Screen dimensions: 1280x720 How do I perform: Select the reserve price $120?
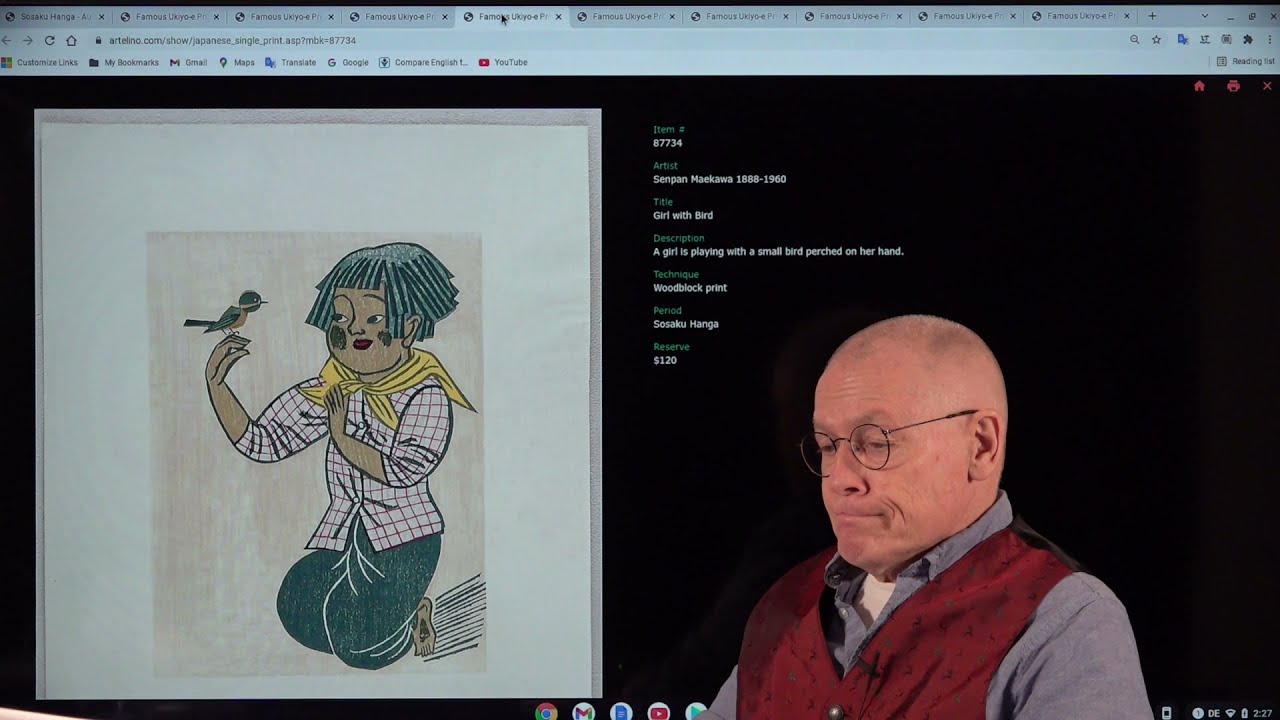click(665, 360)
